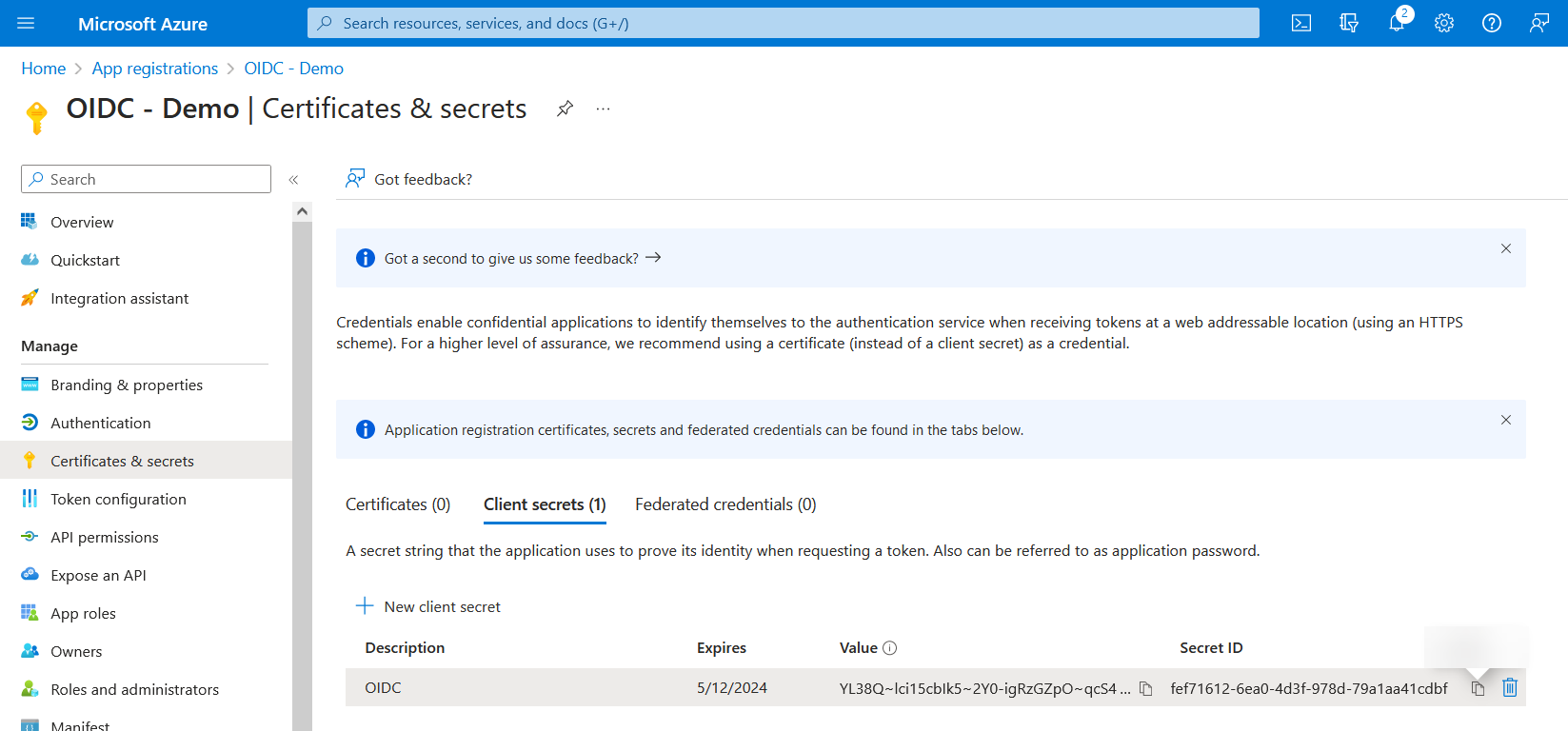1568x731 pixels.
Task: Collapse the left navigation sidebar
Action: point(293,180)
